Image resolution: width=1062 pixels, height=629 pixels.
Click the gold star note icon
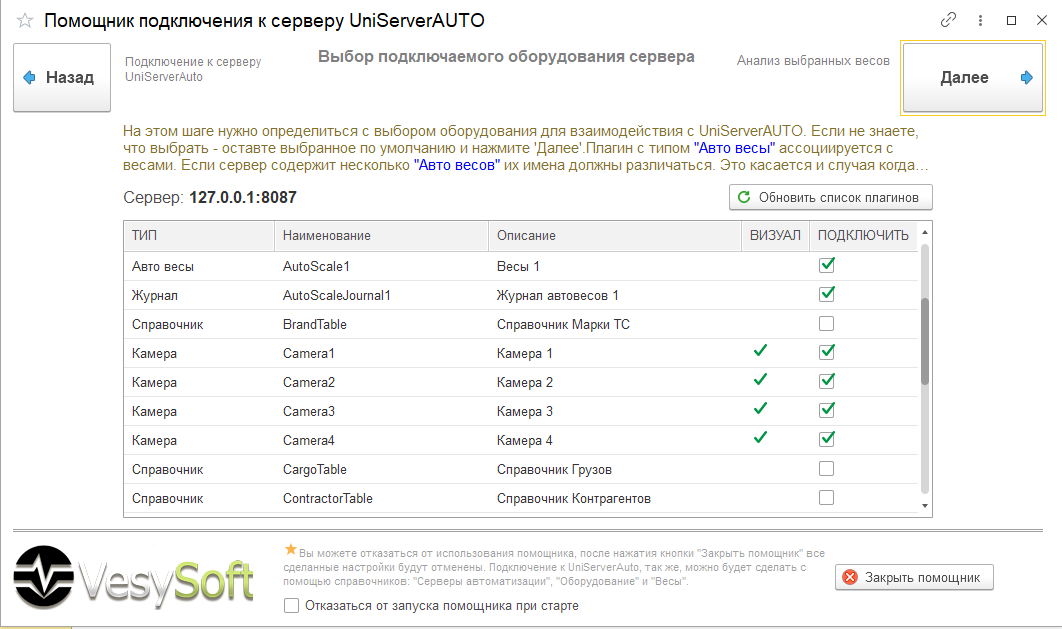[291, 549]
